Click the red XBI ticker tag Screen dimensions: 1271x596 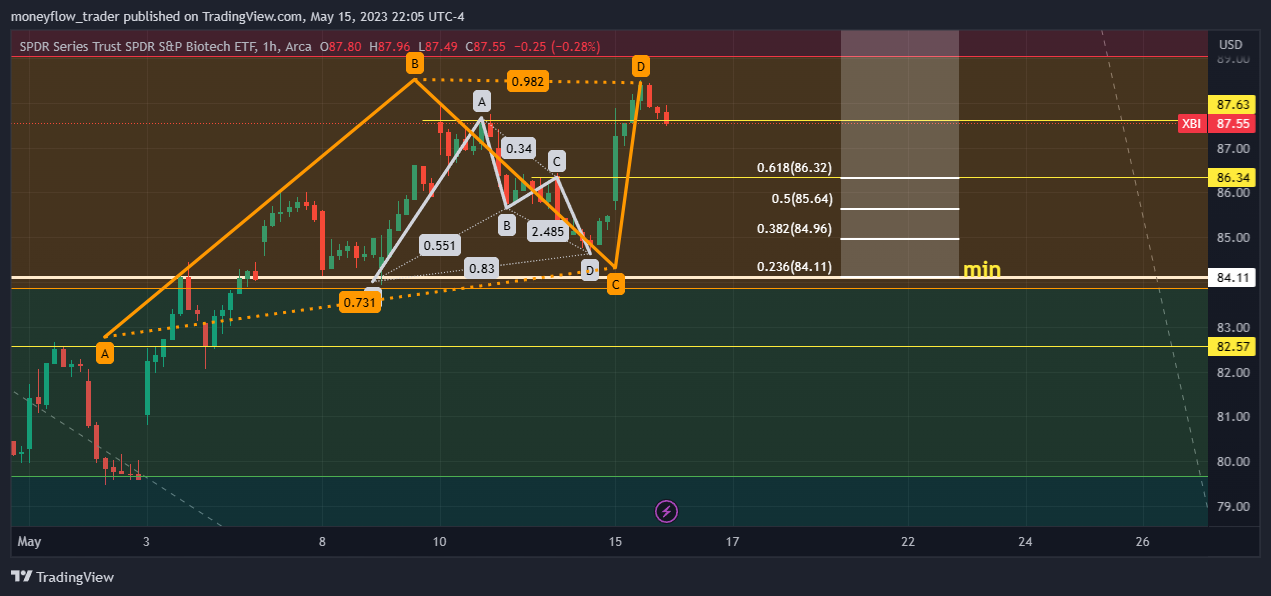pyautogui.click(x=1191, y=124)
